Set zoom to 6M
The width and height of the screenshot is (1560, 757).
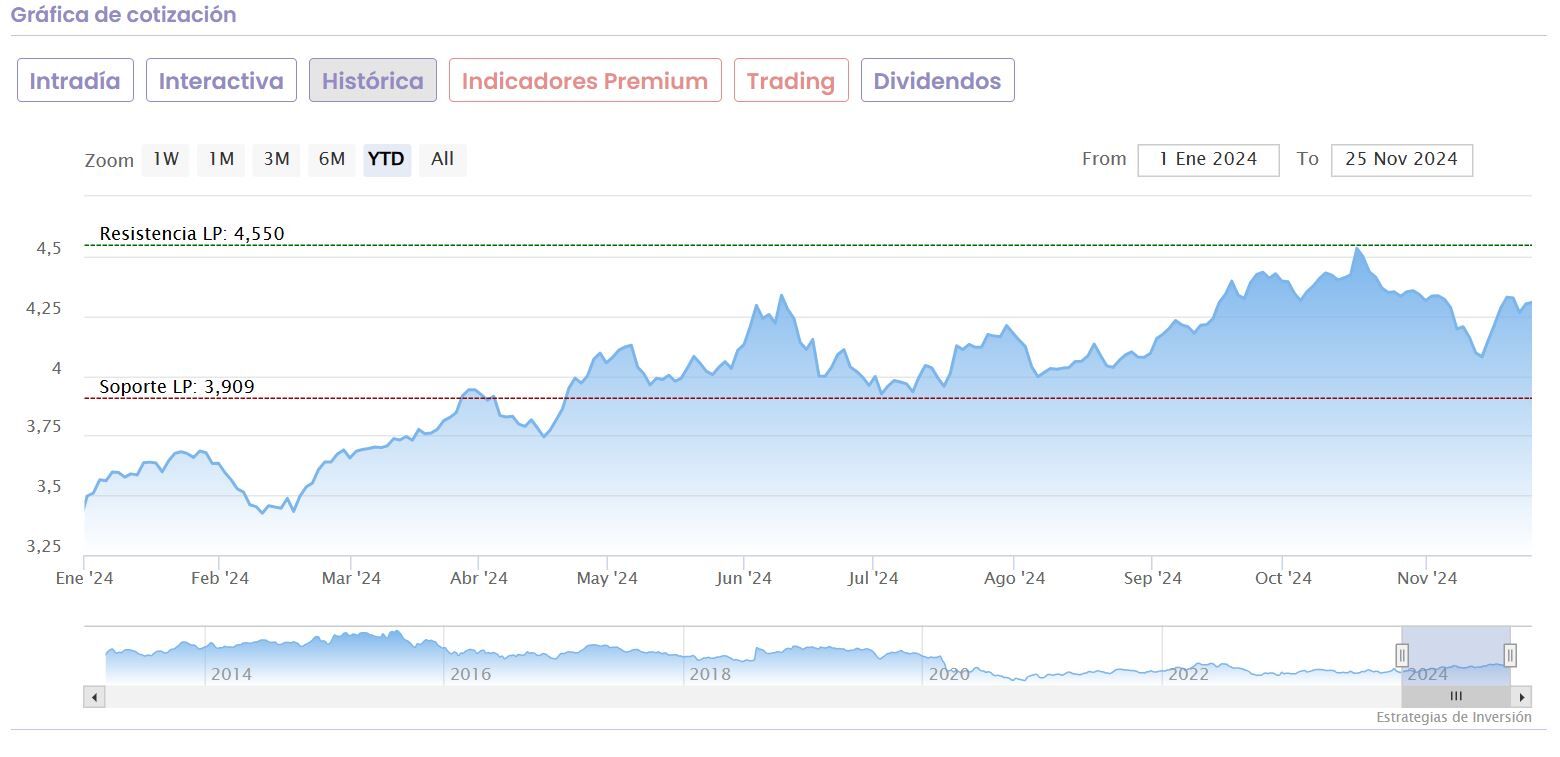pyautogui.click(x=332, y=159)
